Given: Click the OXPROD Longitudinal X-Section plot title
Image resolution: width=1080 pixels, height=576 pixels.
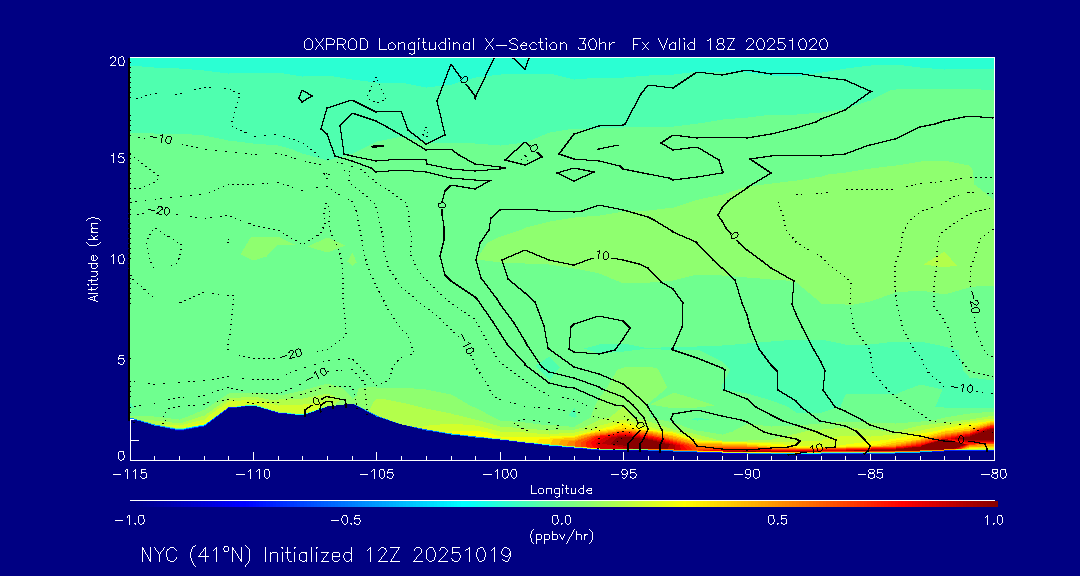Looking at the screenshot, I should [x=565, y=45].
